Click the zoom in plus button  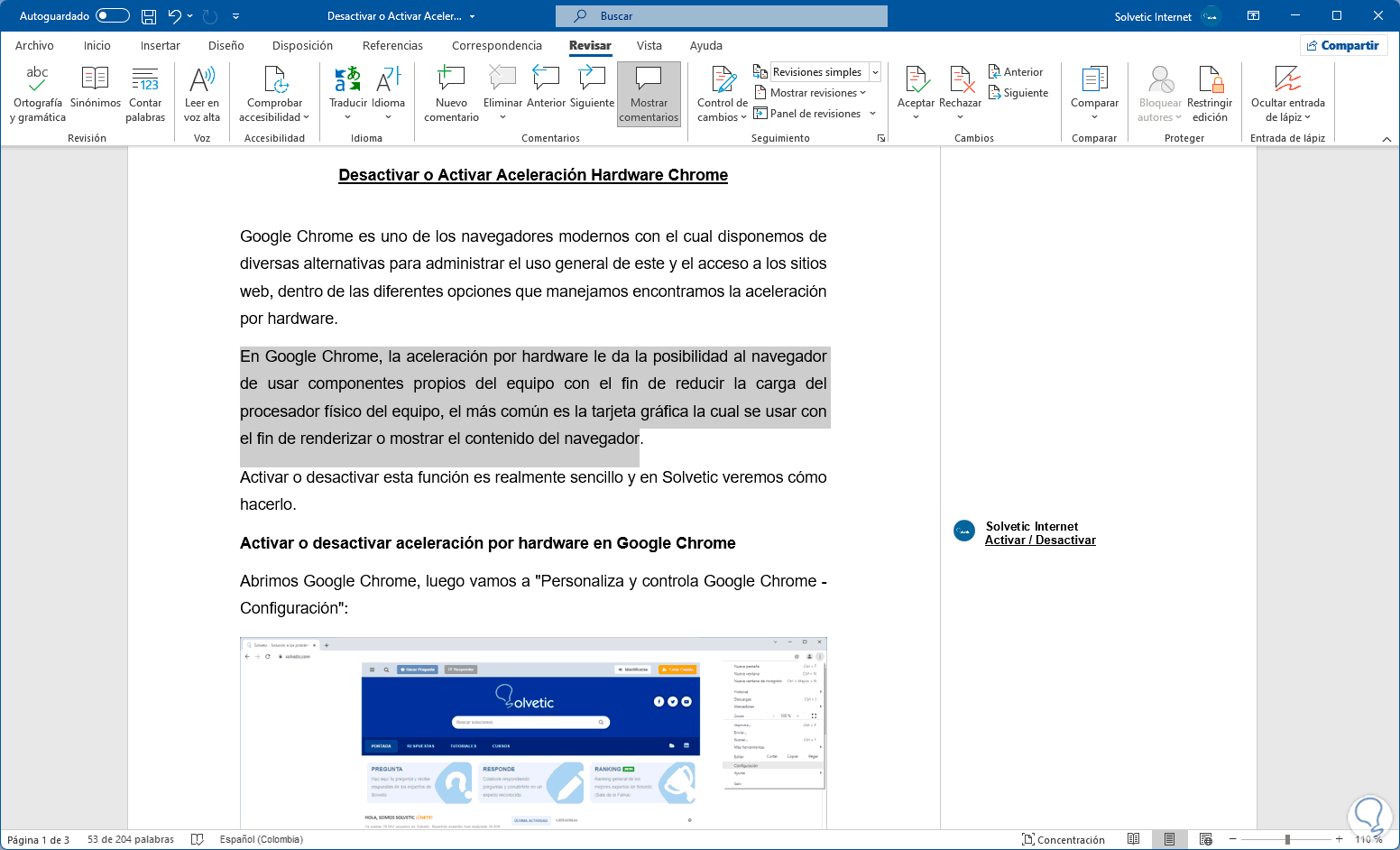[x=1339, y=839]
